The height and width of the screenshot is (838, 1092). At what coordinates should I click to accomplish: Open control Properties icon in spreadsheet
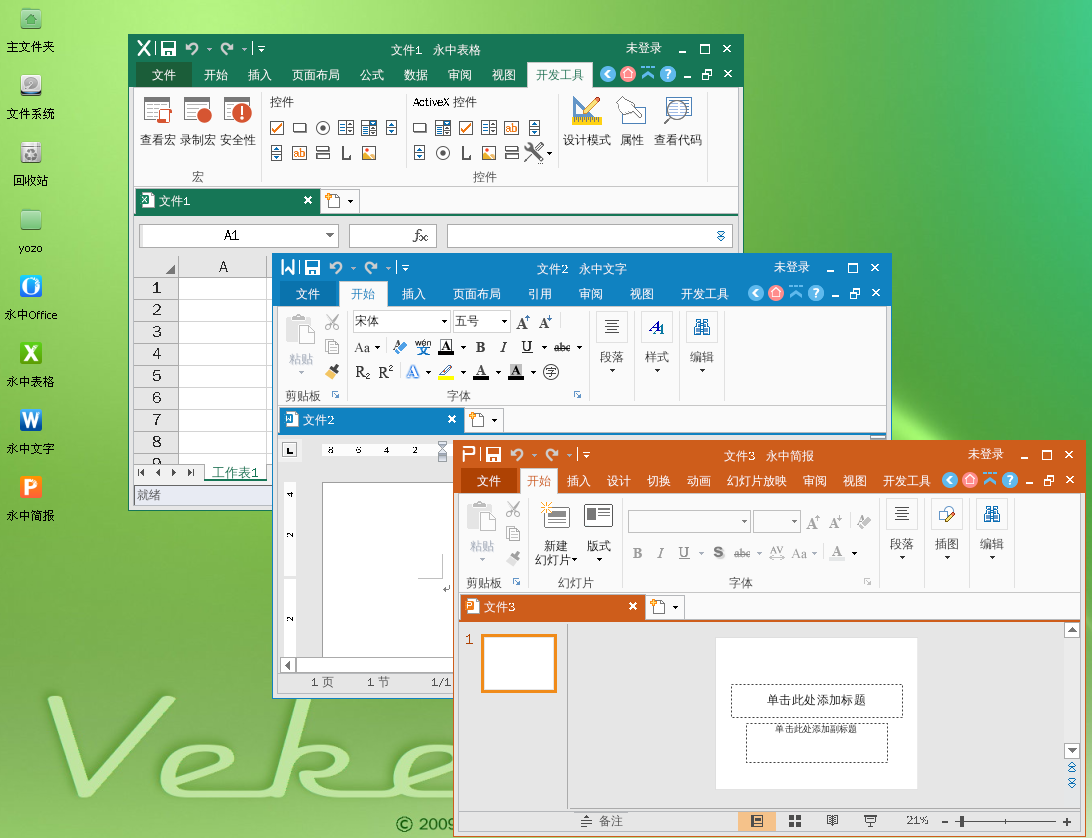pyautogui.click(x=632, y=121)
